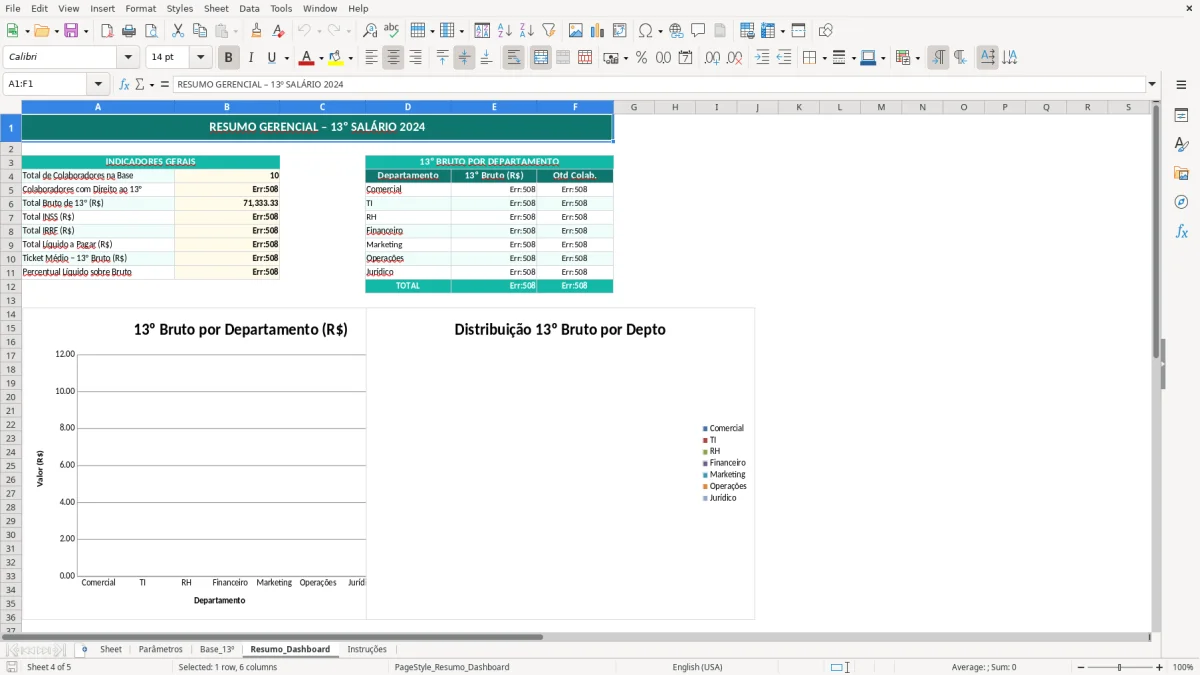Insert Image icon in toolbar

pos(576,31)
